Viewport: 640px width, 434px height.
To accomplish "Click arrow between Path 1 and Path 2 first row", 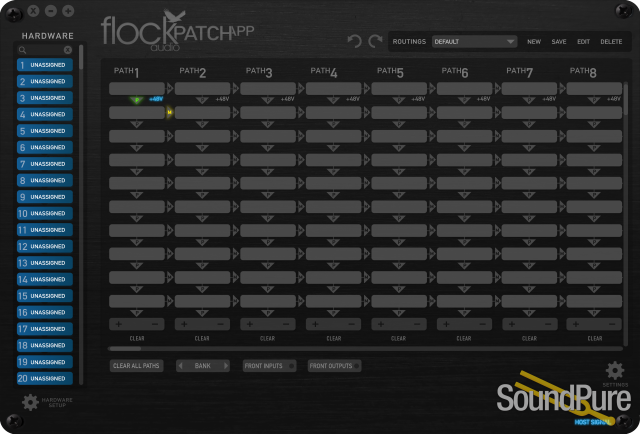I will click(x=170, y=88).
